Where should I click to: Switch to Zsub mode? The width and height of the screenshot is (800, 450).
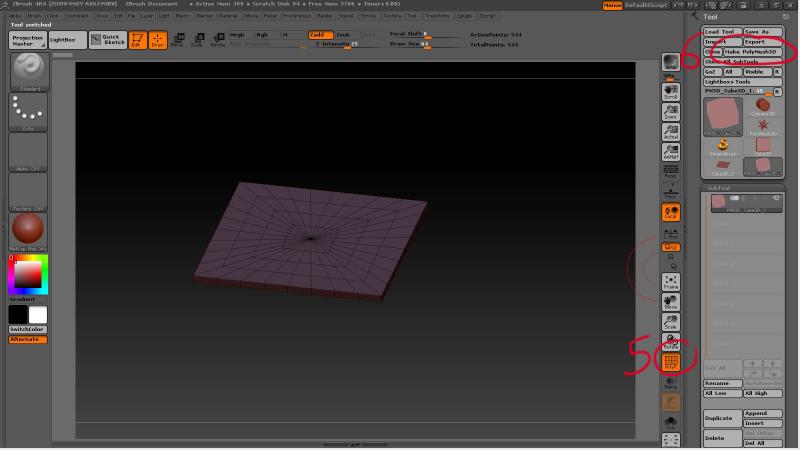coord(347,35)
